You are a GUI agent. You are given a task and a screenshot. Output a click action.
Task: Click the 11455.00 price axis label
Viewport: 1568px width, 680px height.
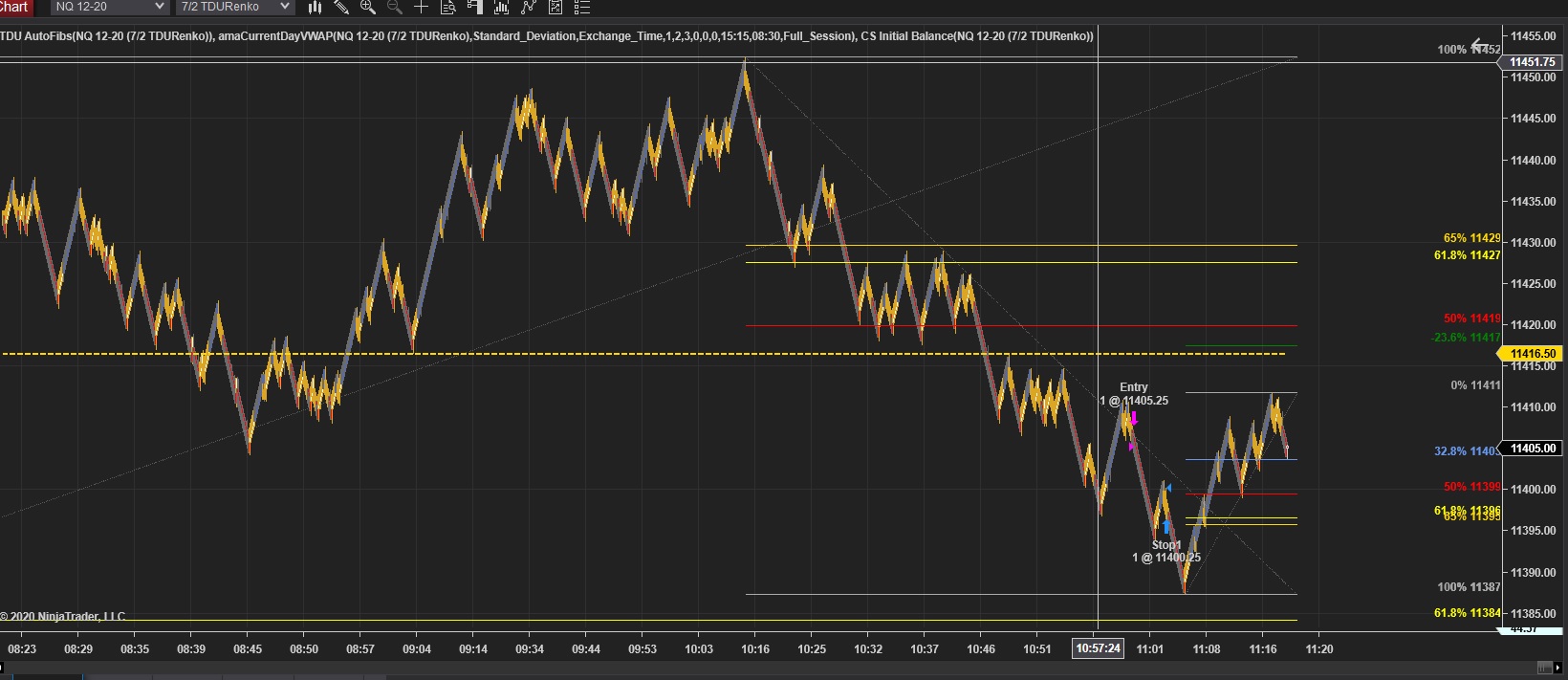(1533, 36)
